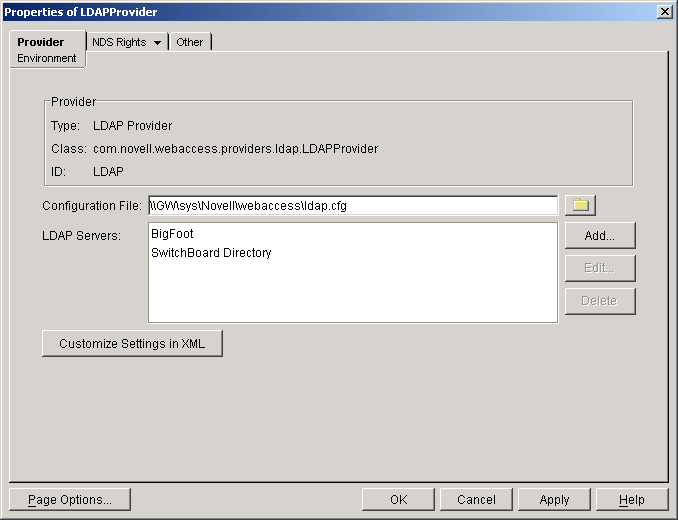Screen dimensions: 678x520
Task: Click the Cancel button
Action: (476, 499)
